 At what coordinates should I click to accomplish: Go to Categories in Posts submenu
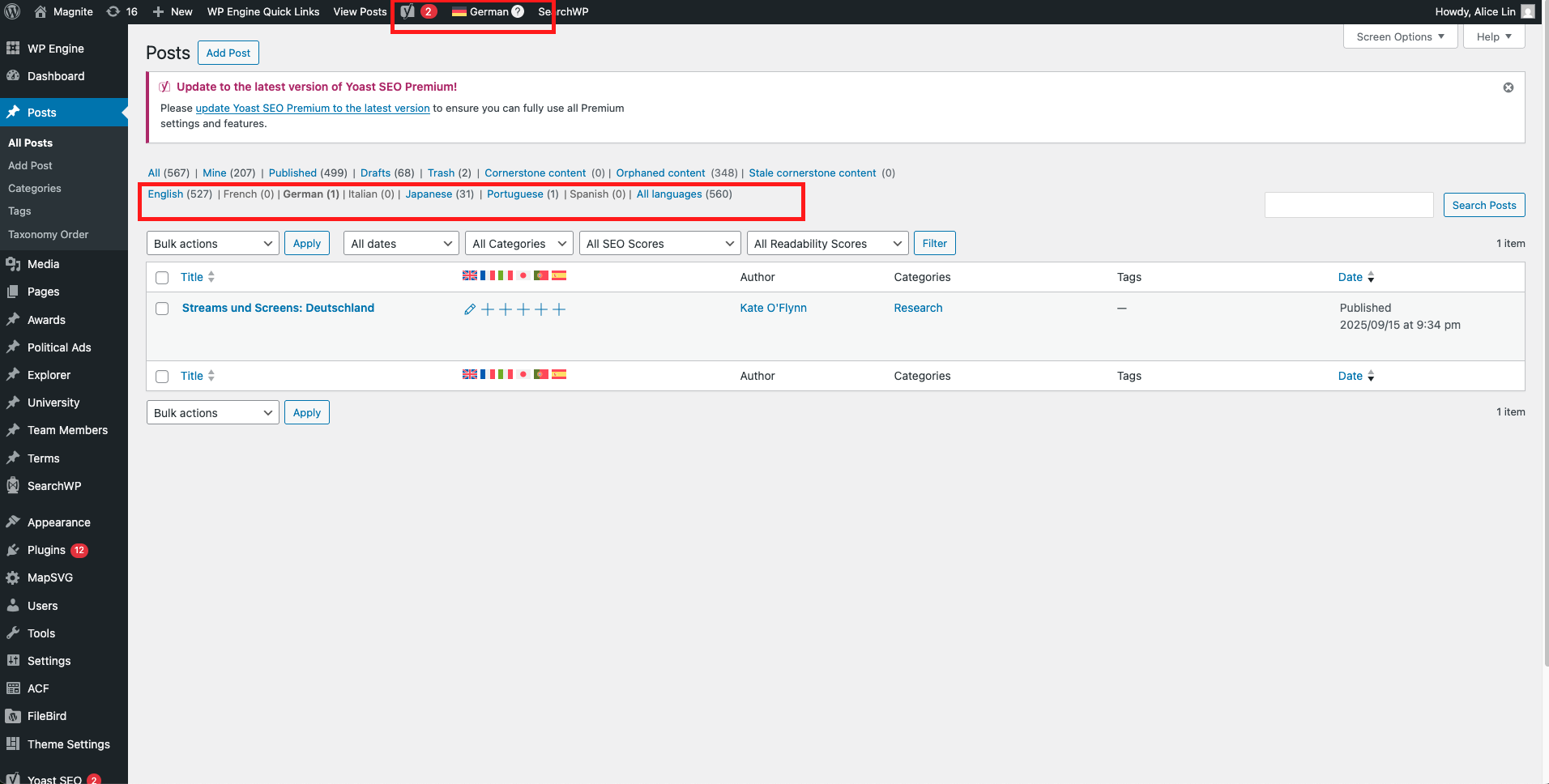click(x=35, y=188)
